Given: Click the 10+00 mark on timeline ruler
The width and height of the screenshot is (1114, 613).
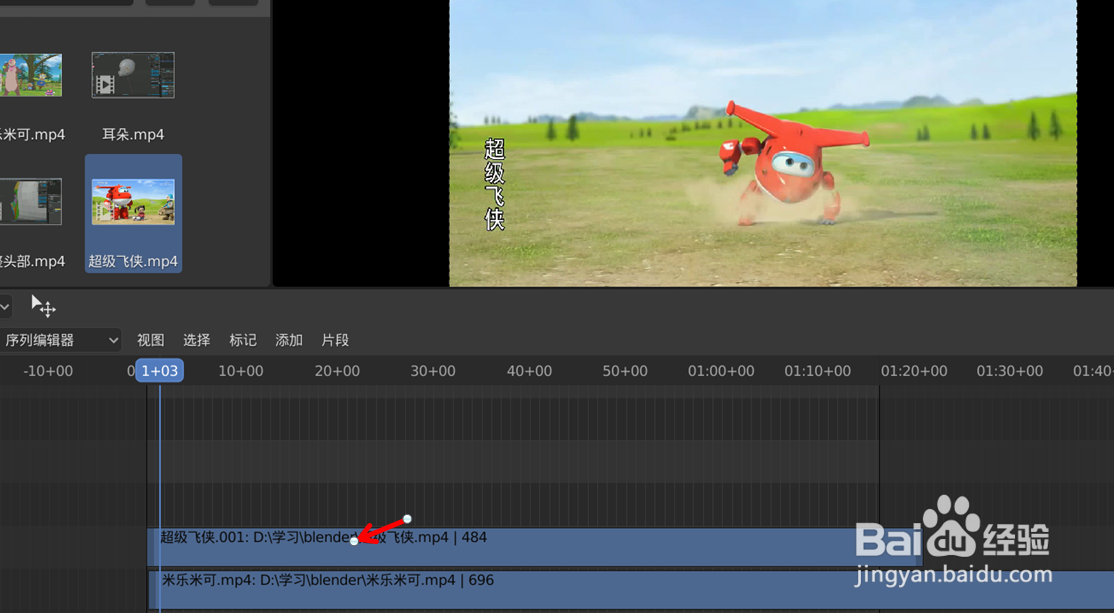Looking at the screenshot, I should tap(241, 371).
